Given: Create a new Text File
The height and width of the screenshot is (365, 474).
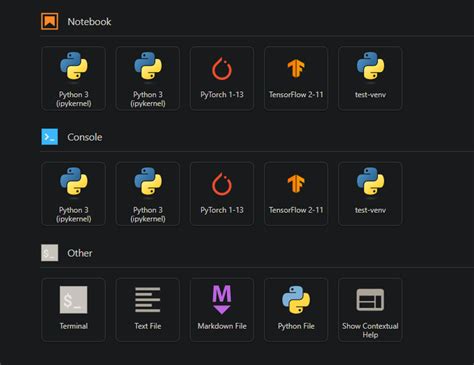Looking at the screenshot, I should pyautogui.click(x=148, y=310).
